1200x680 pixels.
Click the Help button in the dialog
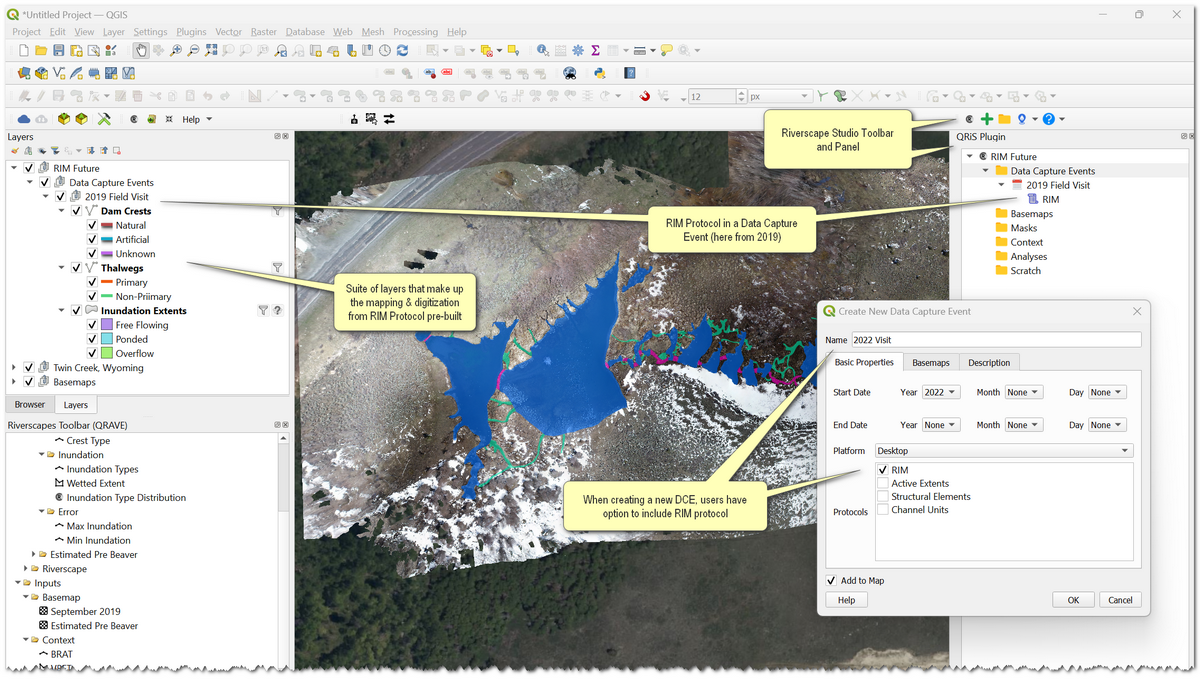pyautogui.click(x=846, y=600)
